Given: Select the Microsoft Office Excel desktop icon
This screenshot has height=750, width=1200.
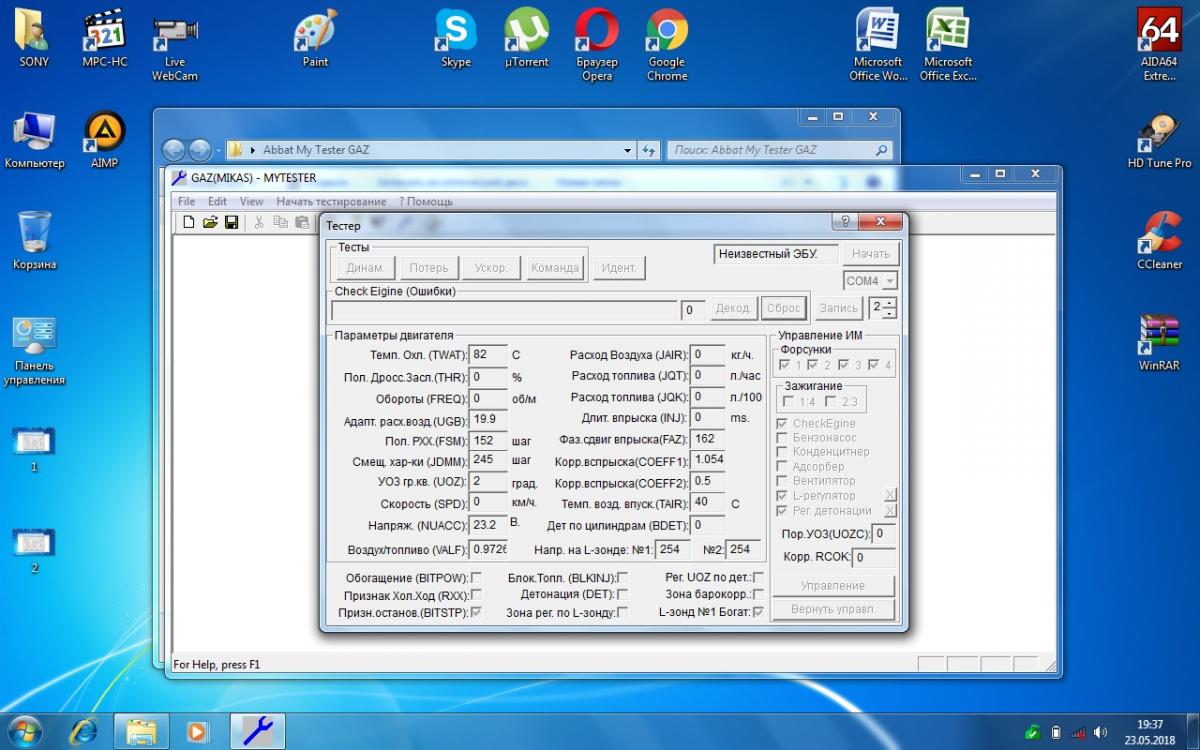Looking at the screenshot, I should click(948, 45).
